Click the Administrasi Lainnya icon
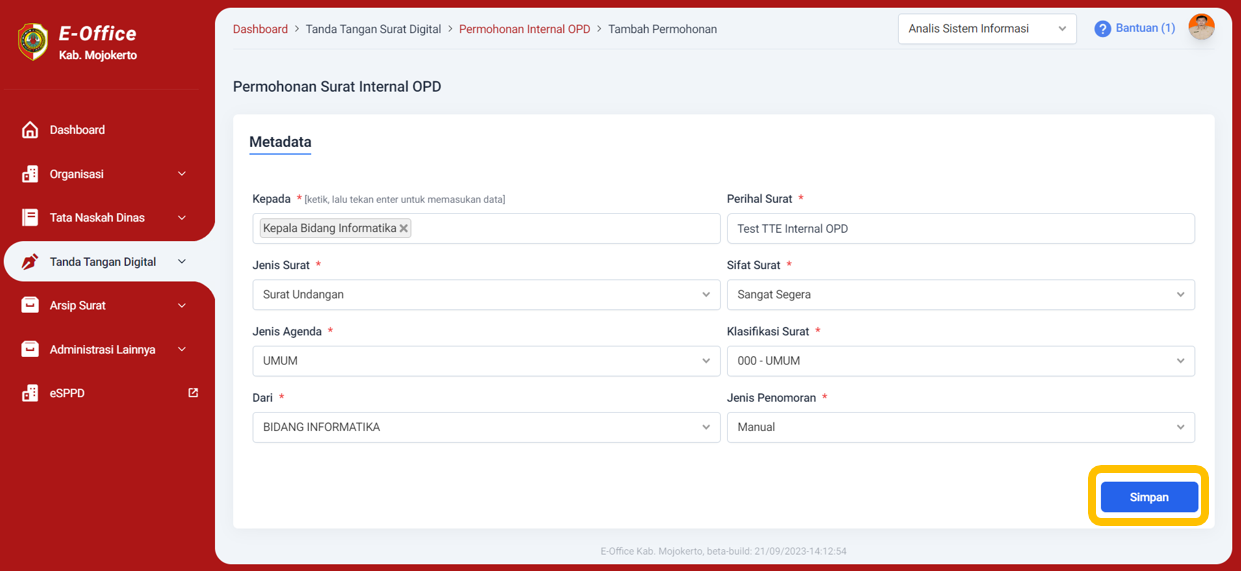This screenshot has height=571, width=1241. 30,350
